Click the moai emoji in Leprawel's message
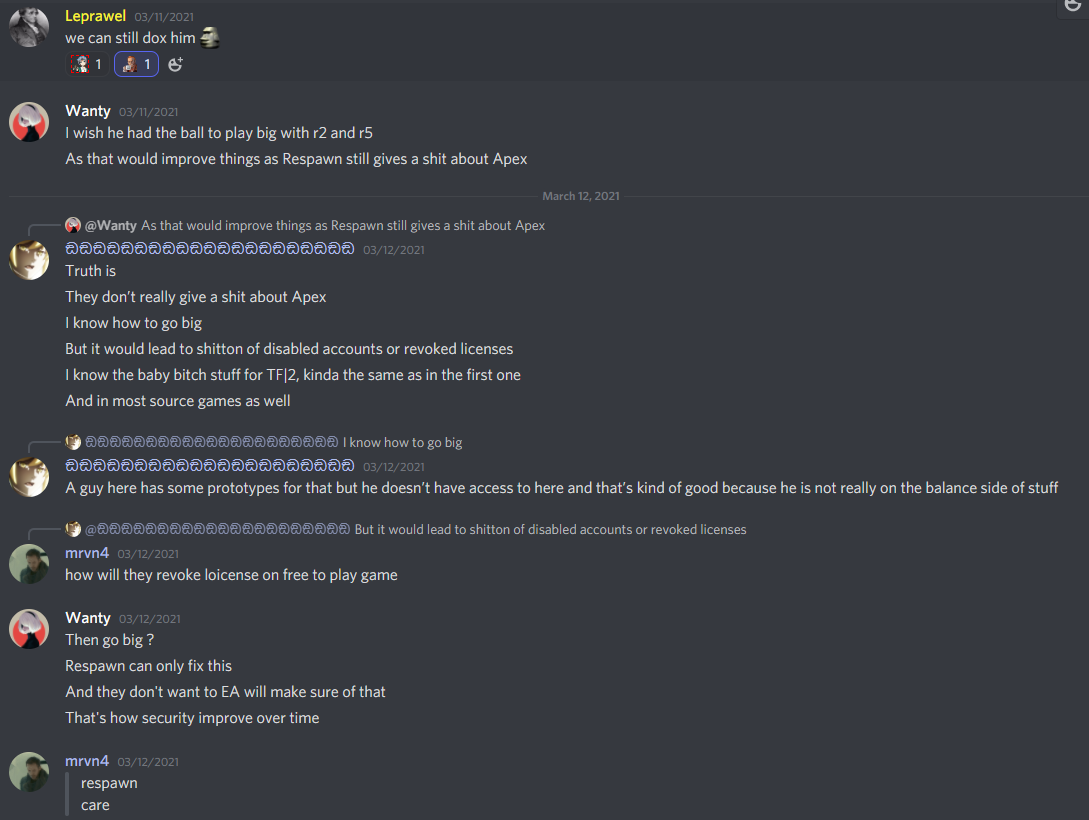The image size is (1089, 820). pos(209,38)
